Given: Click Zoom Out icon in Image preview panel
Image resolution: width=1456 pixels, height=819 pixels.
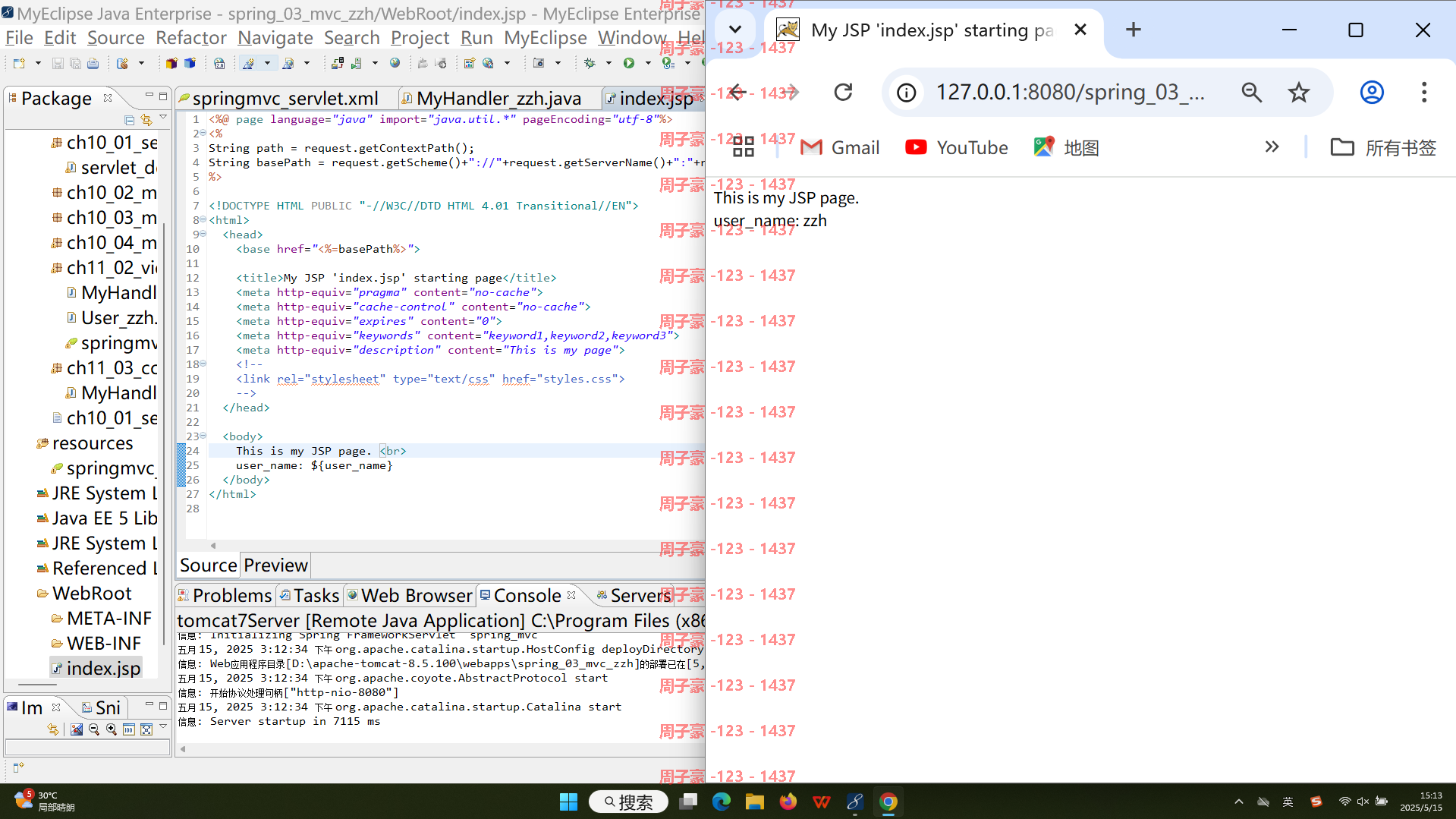Looking at the screenshot, I should [x=94, y=729].
